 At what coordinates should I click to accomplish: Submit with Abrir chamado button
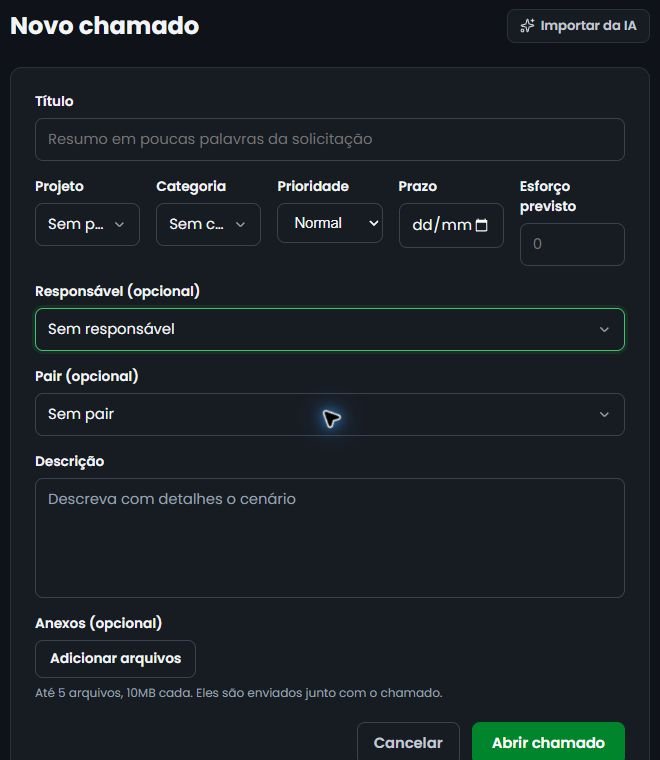pyautogui.click(x=548, y=743)
